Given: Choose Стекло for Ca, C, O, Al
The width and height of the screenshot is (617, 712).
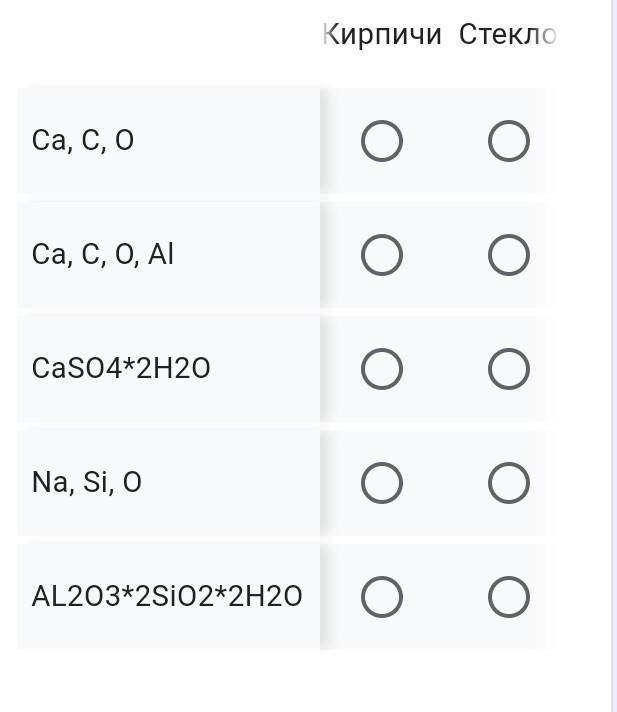Looking at the screenshot, I should [x=508, y=255].
